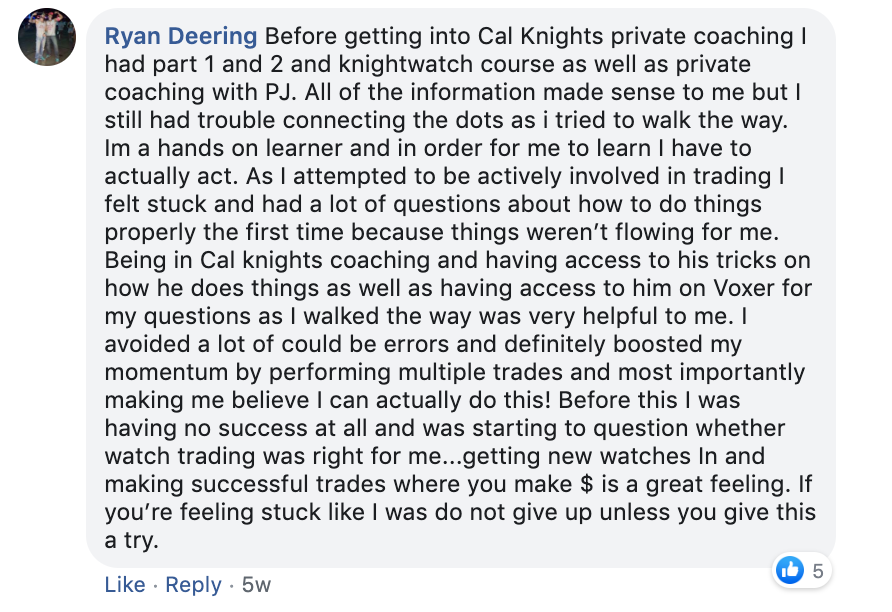The width and height of the screenshot is (892, 612).
Task: Show who reacted via the count 5
Action: click(818, 570)
